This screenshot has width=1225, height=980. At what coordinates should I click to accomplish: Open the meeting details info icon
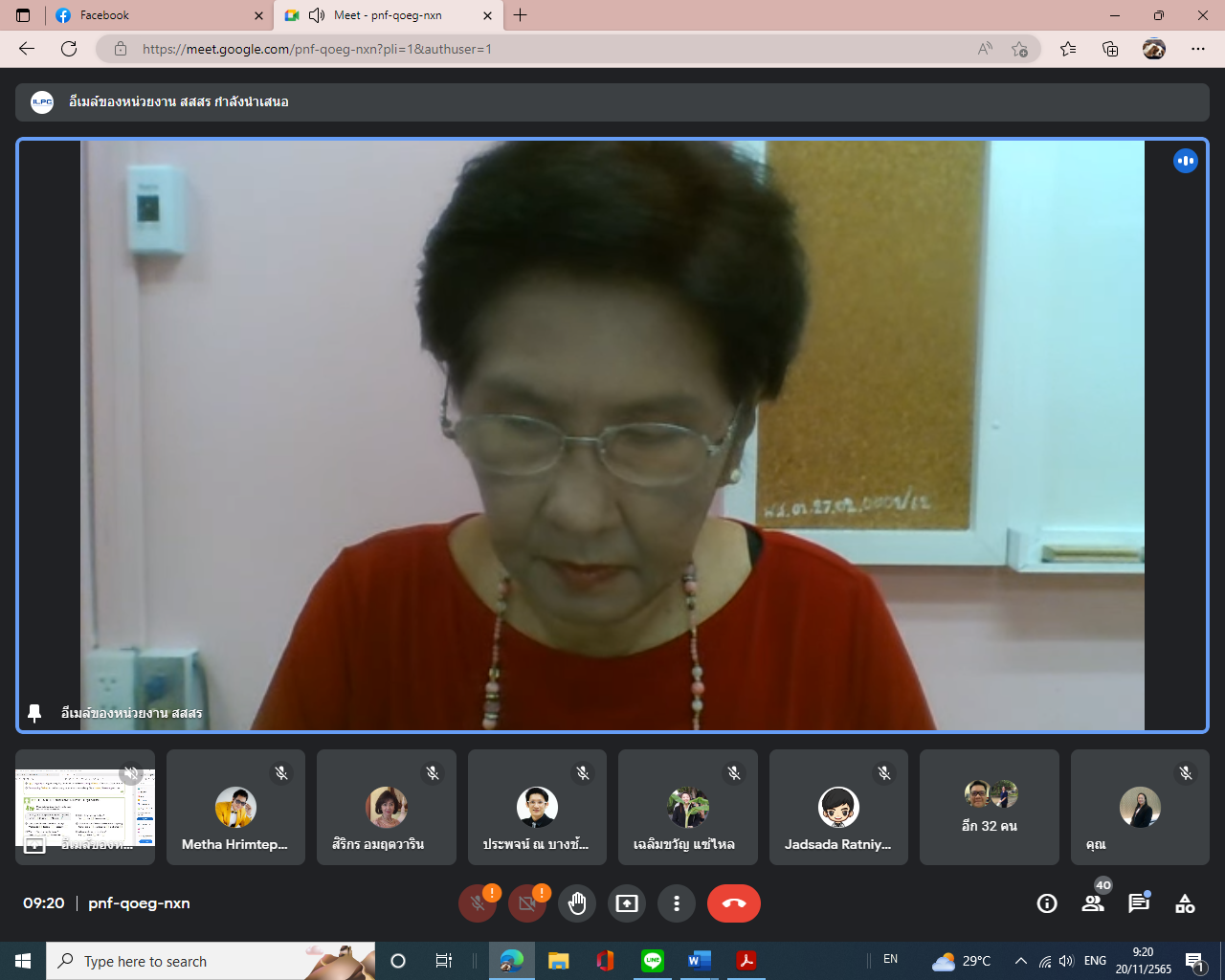(1047, 903)
